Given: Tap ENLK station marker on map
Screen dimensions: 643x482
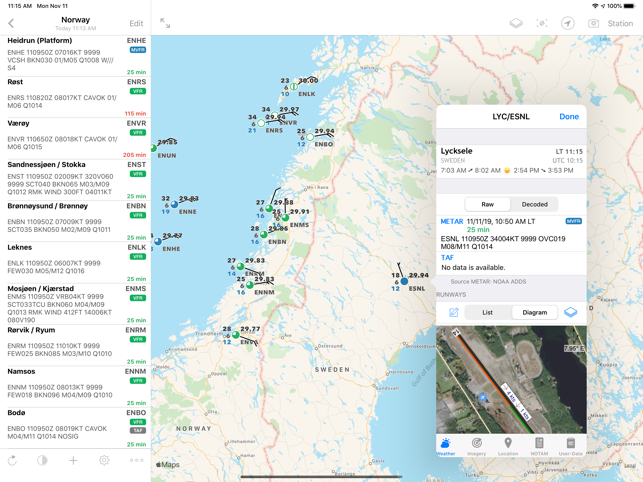Looking at the screenshot, I should (294, 87).
